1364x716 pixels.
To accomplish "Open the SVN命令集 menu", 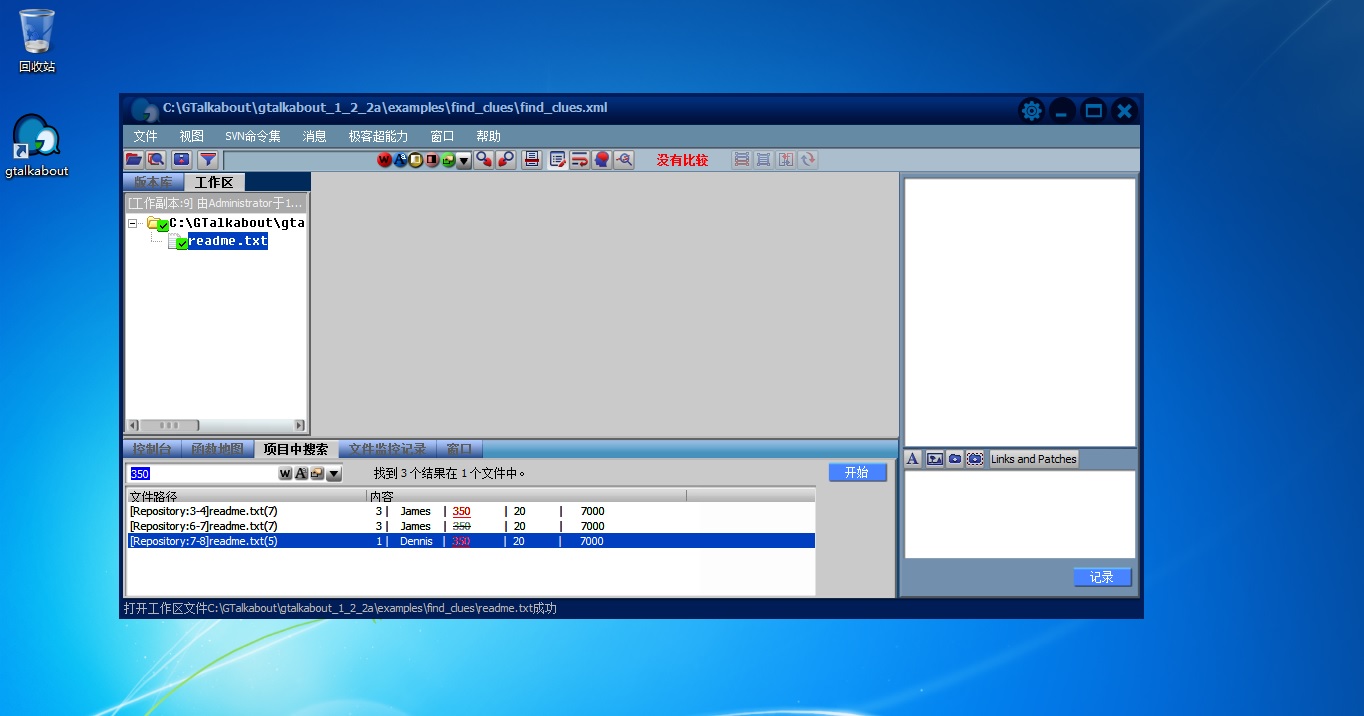I will [253, 136].
